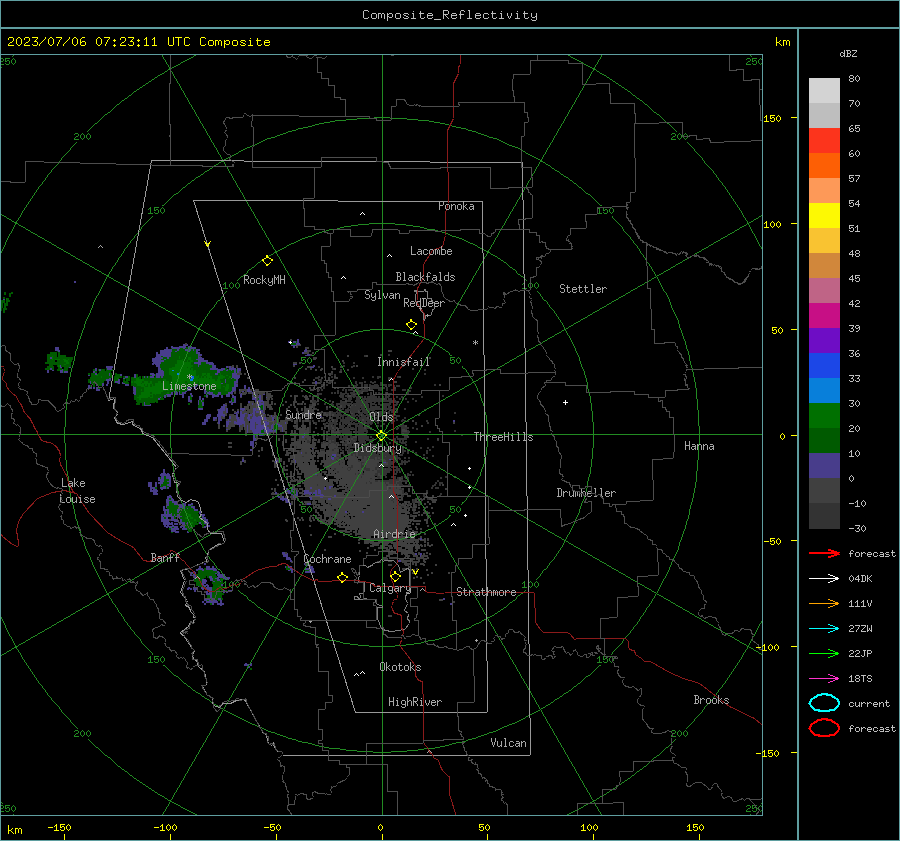The image size is (900, 841).
Task: Click the Blackfalds city label
Action: pyautogui.click(x=425, y=277)
